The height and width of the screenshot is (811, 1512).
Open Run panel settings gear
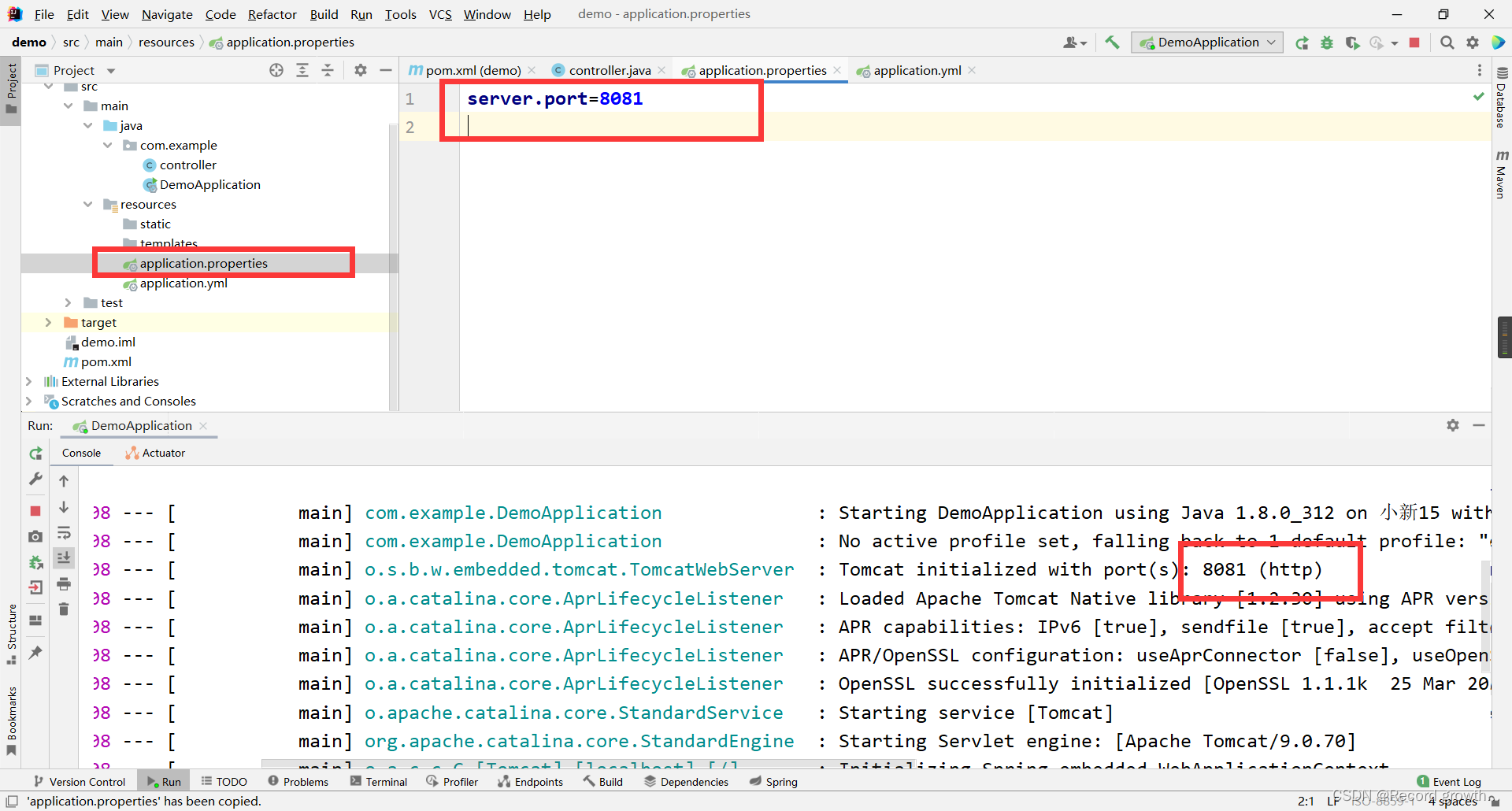tap(1453, 425)
